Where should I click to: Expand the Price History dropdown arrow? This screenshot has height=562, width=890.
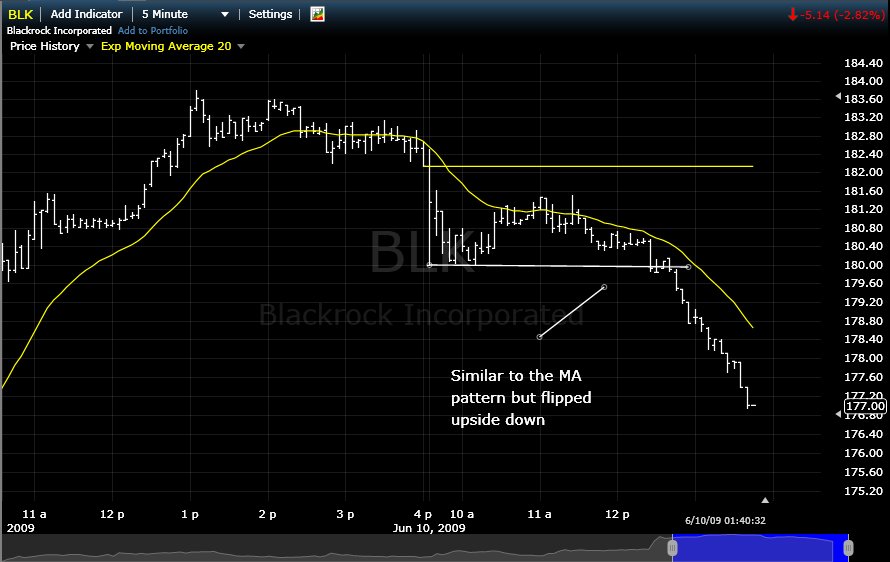[x=90, y=47]
